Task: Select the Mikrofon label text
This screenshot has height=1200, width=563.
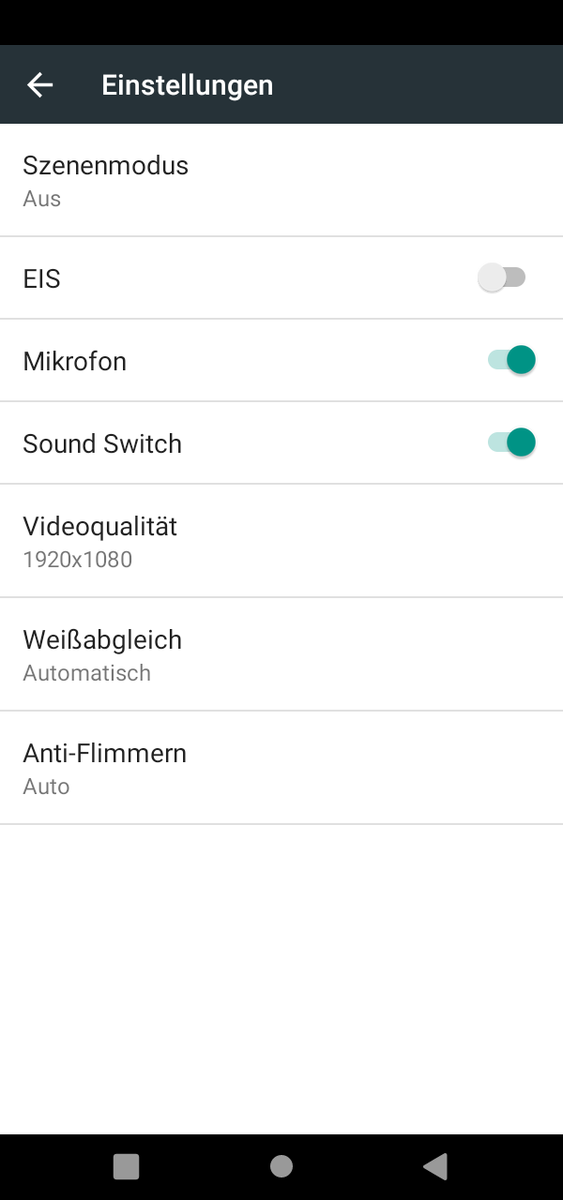Action: (x=75, y=361)
